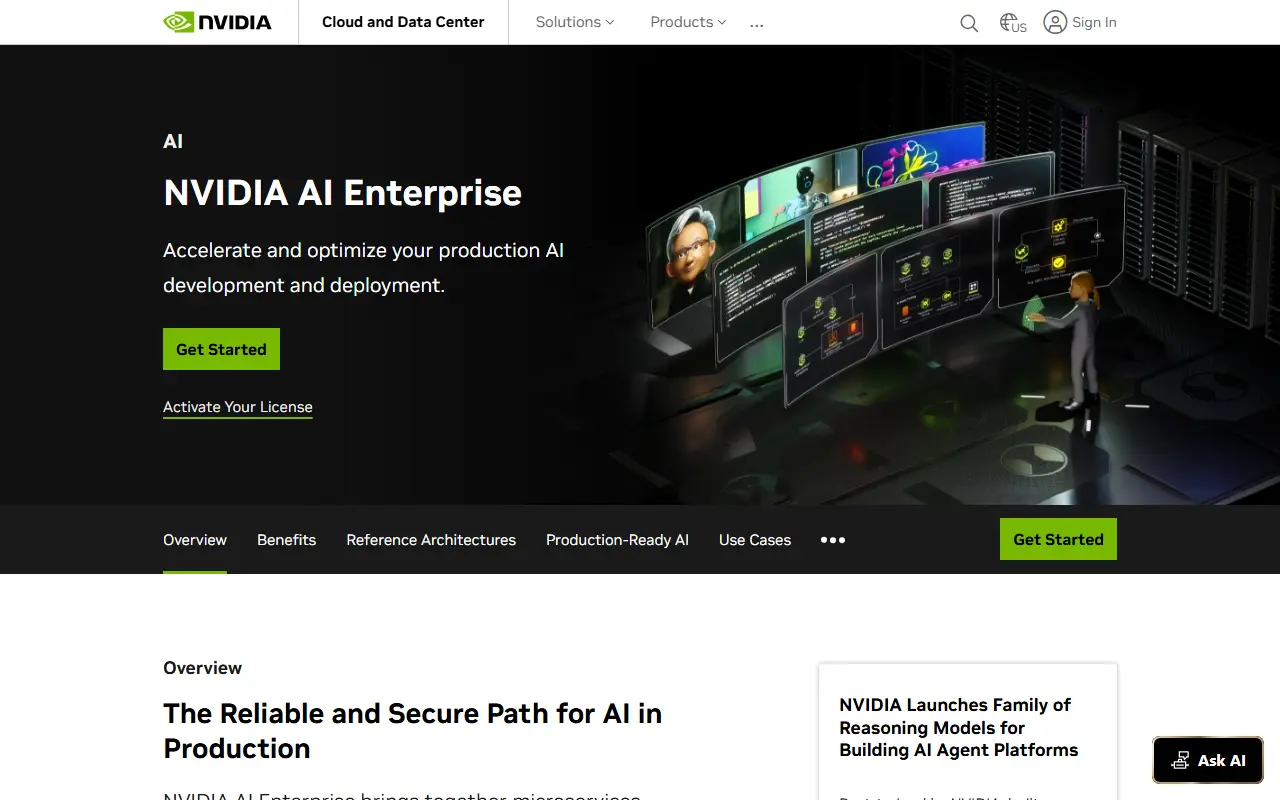Screen dimensions: 1280x800
Task: Click the Ask AI chat icon
Action: [x=1181, y=760]
